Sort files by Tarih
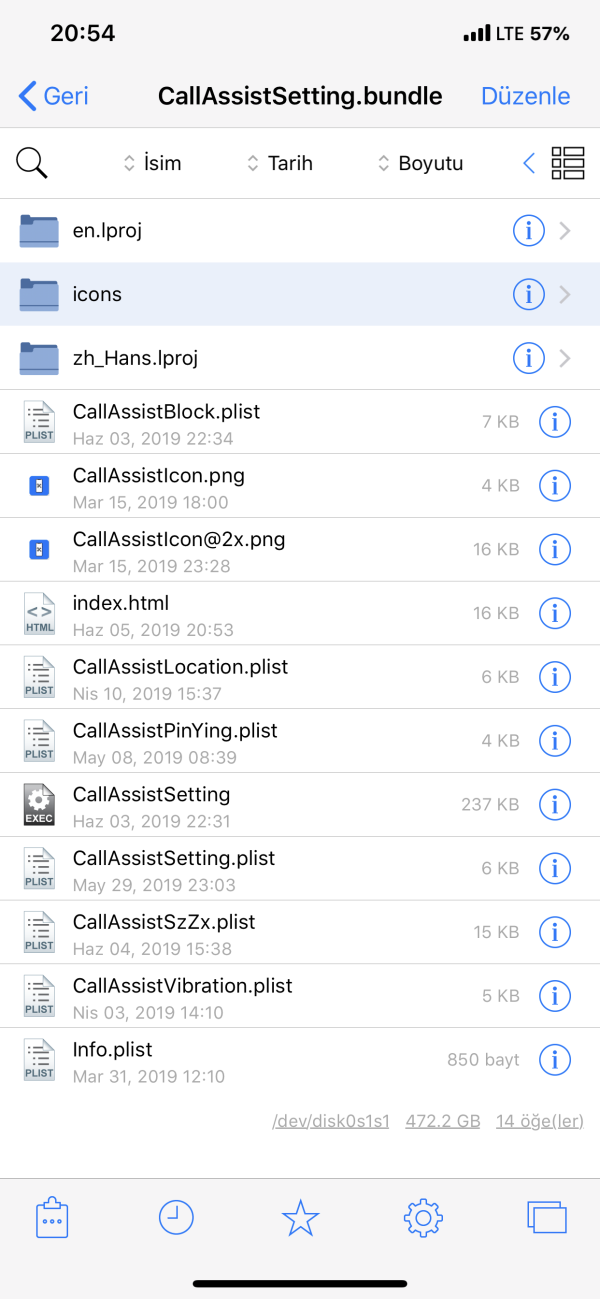Image resolution: width=600 pixels, height=1299 pixels. pos(279,163)
